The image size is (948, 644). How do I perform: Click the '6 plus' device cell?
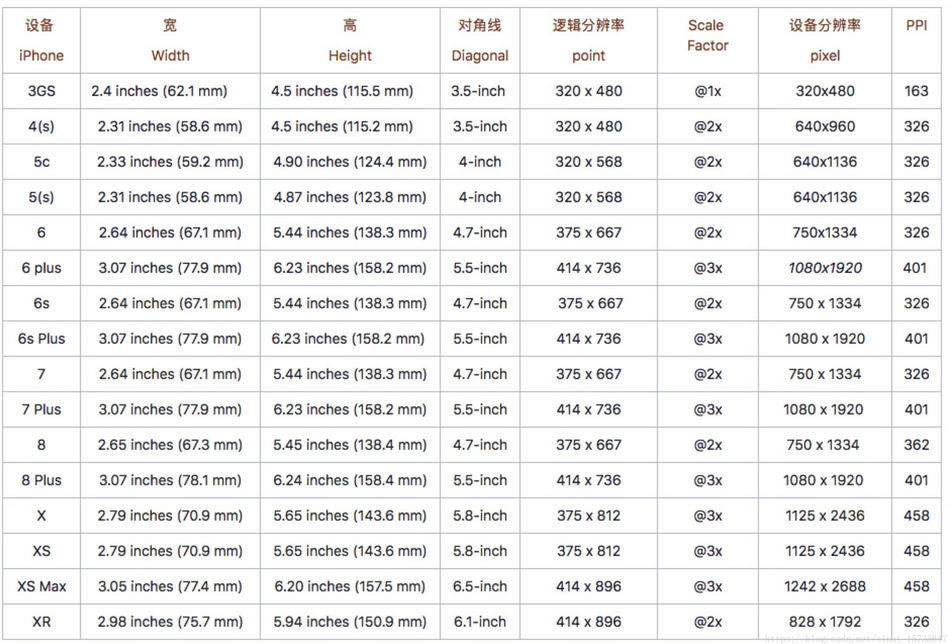[x=41, y=268]
